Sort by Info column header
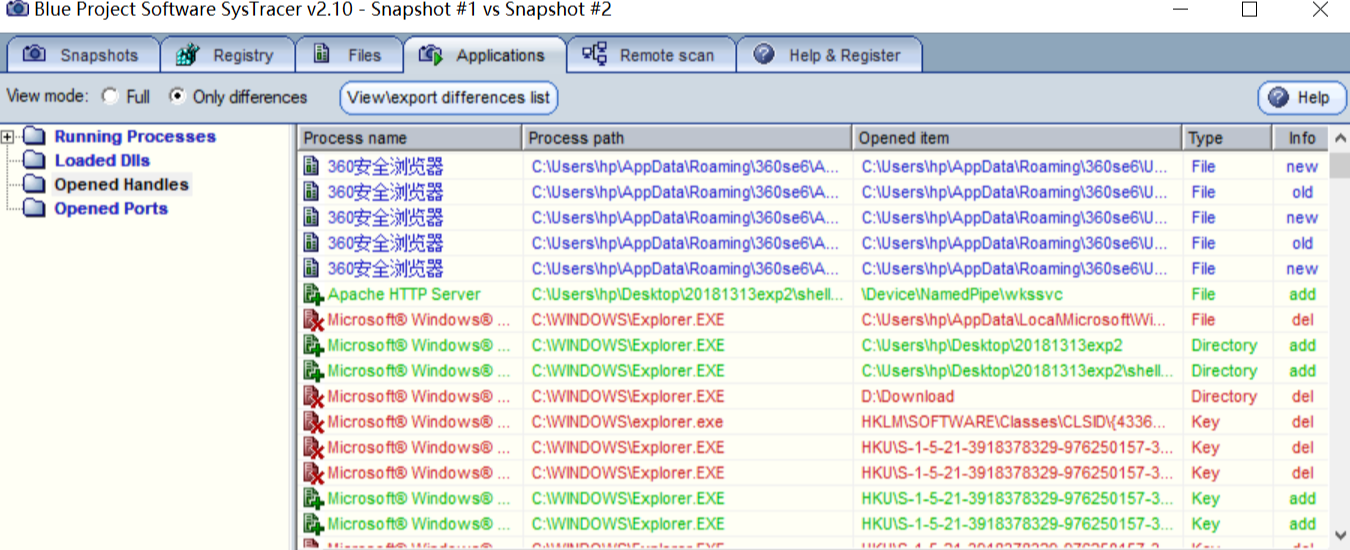This screenshot has width=1350, height=550. click(x=1301, y=138)
